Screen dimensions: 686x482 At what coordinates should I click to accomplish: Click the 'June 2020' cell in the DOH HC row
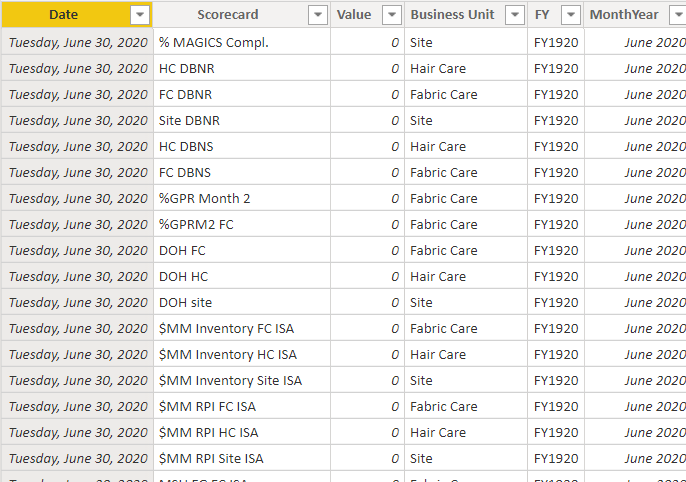pyautogui.click(x=635, y=277)
